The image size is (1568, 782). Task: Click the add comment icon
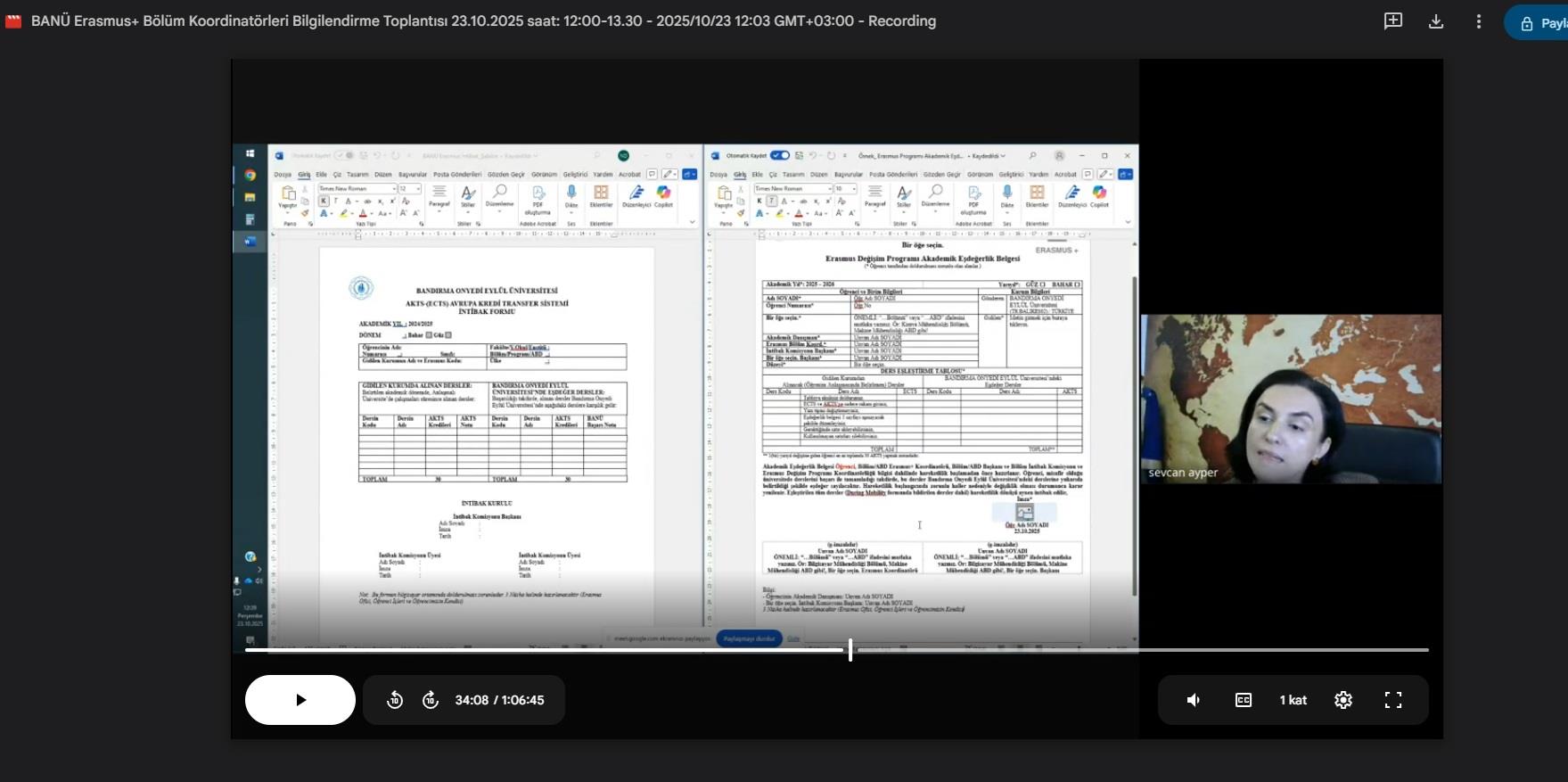pos(1393,21)
